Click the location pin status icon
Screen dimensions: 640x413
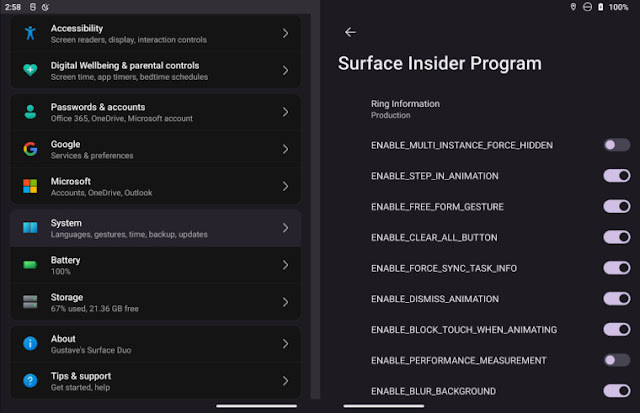tap(573, 7)
